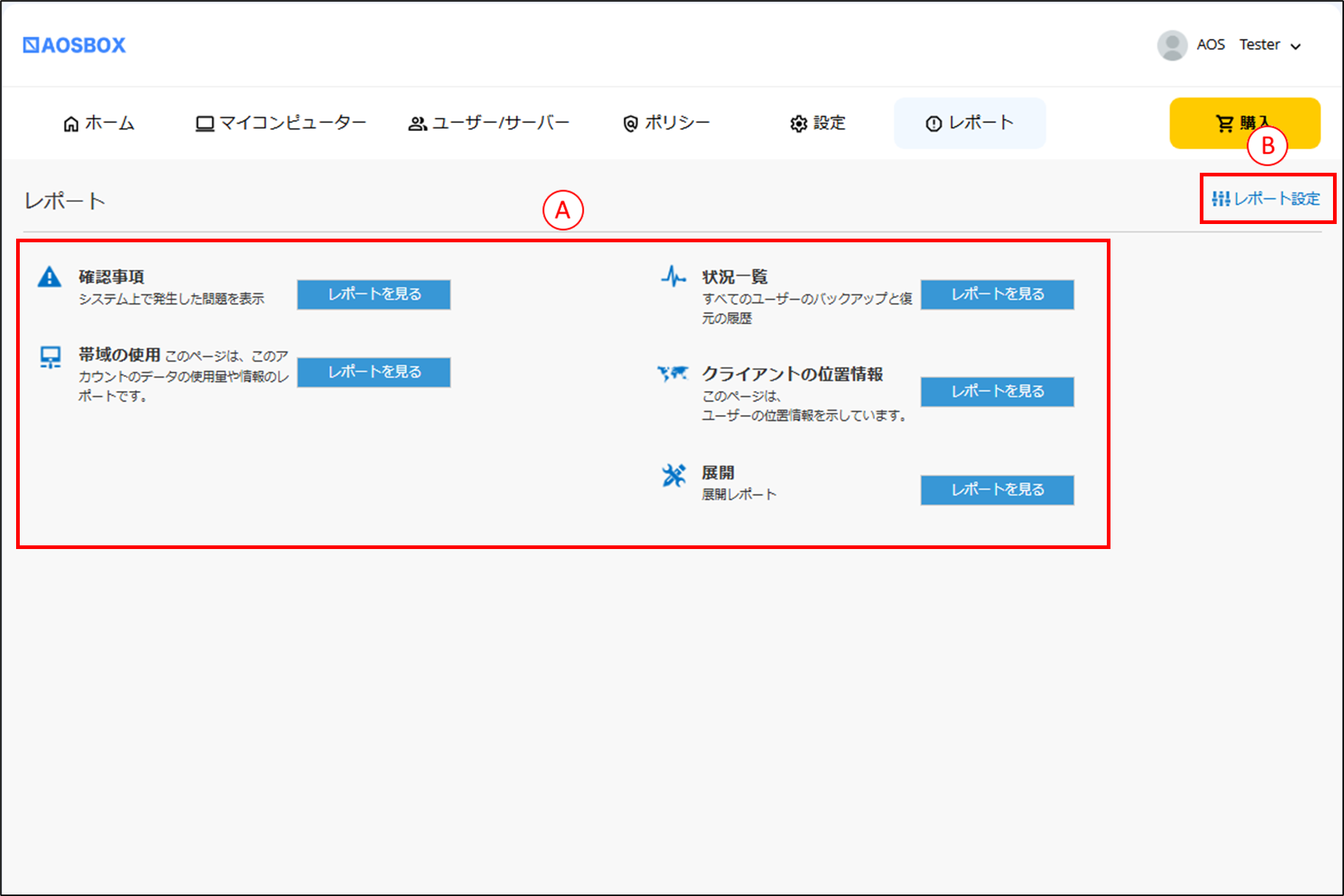Click the home icon in navigation
The image size is (1344, 896).
(71, 124)
